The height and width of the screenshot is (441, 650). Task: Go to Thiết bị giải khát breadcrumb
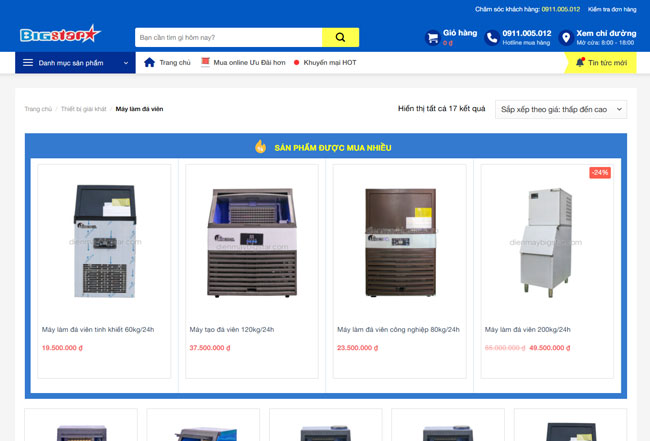point(83,109)
